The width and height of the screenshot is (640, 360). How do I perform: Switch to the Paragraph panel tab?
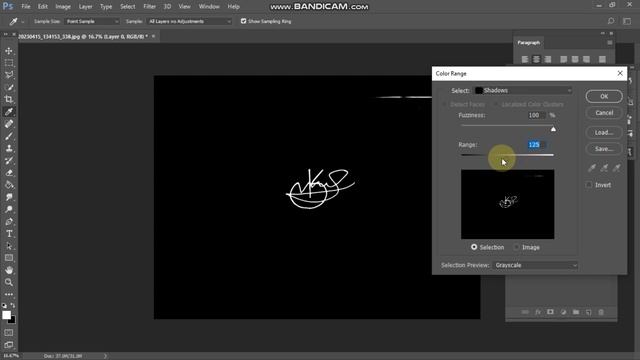tap(529, 42)
